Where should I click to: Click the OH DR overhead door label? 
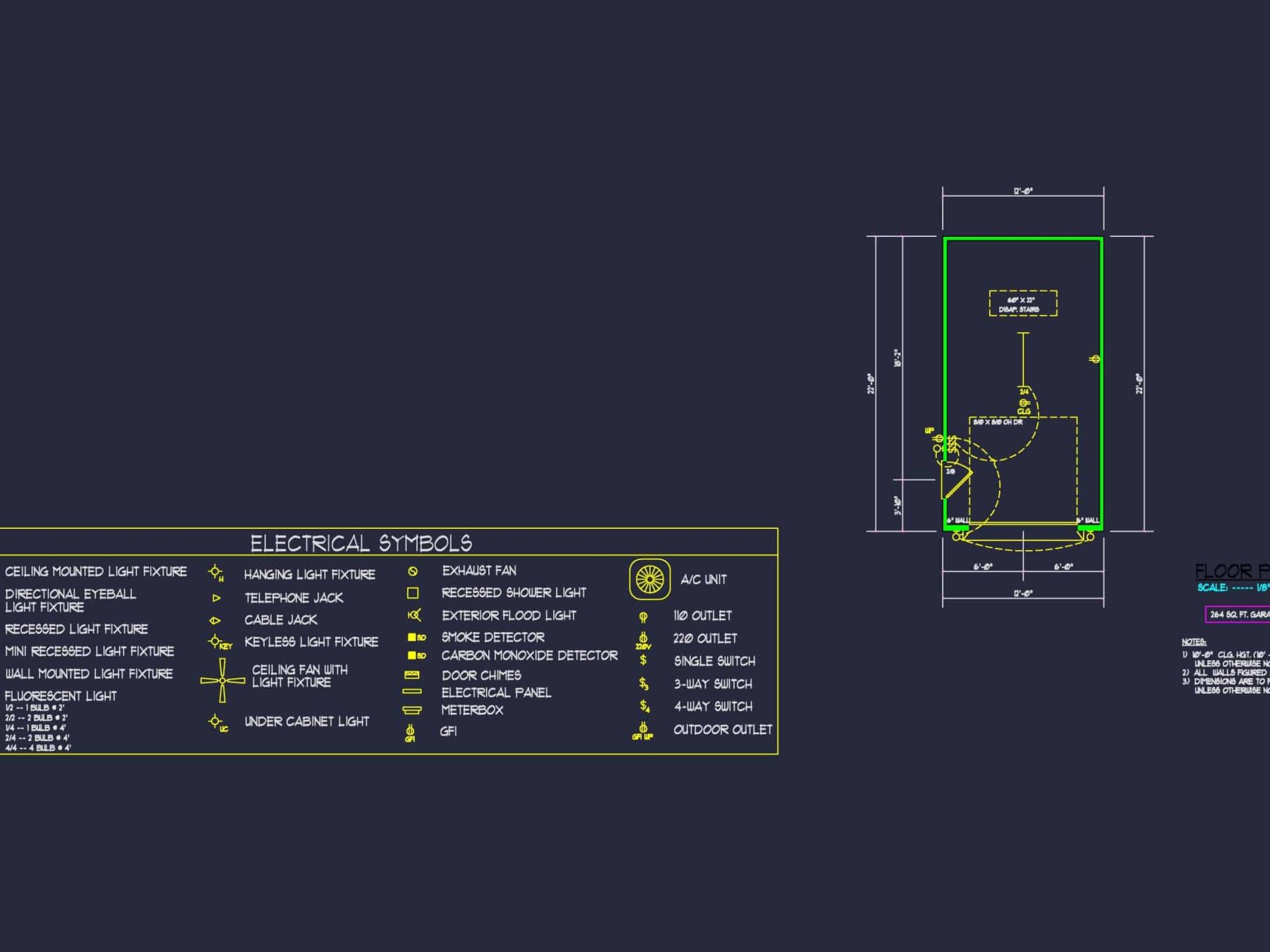(x=998, y=422)
